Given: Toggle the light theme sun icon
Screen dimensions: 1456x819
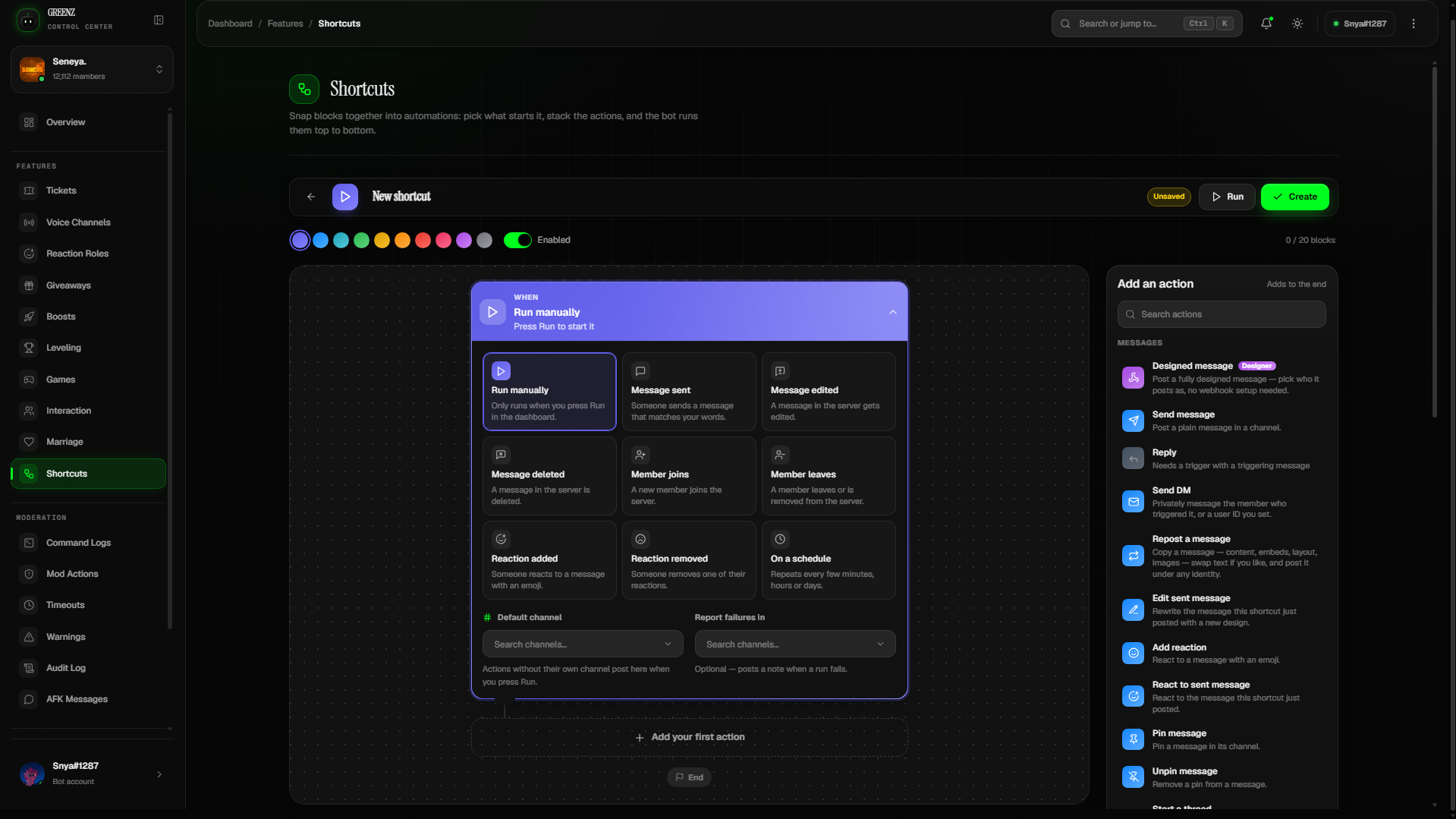Looking at the screenshot, I should [x=1297, y=24].
